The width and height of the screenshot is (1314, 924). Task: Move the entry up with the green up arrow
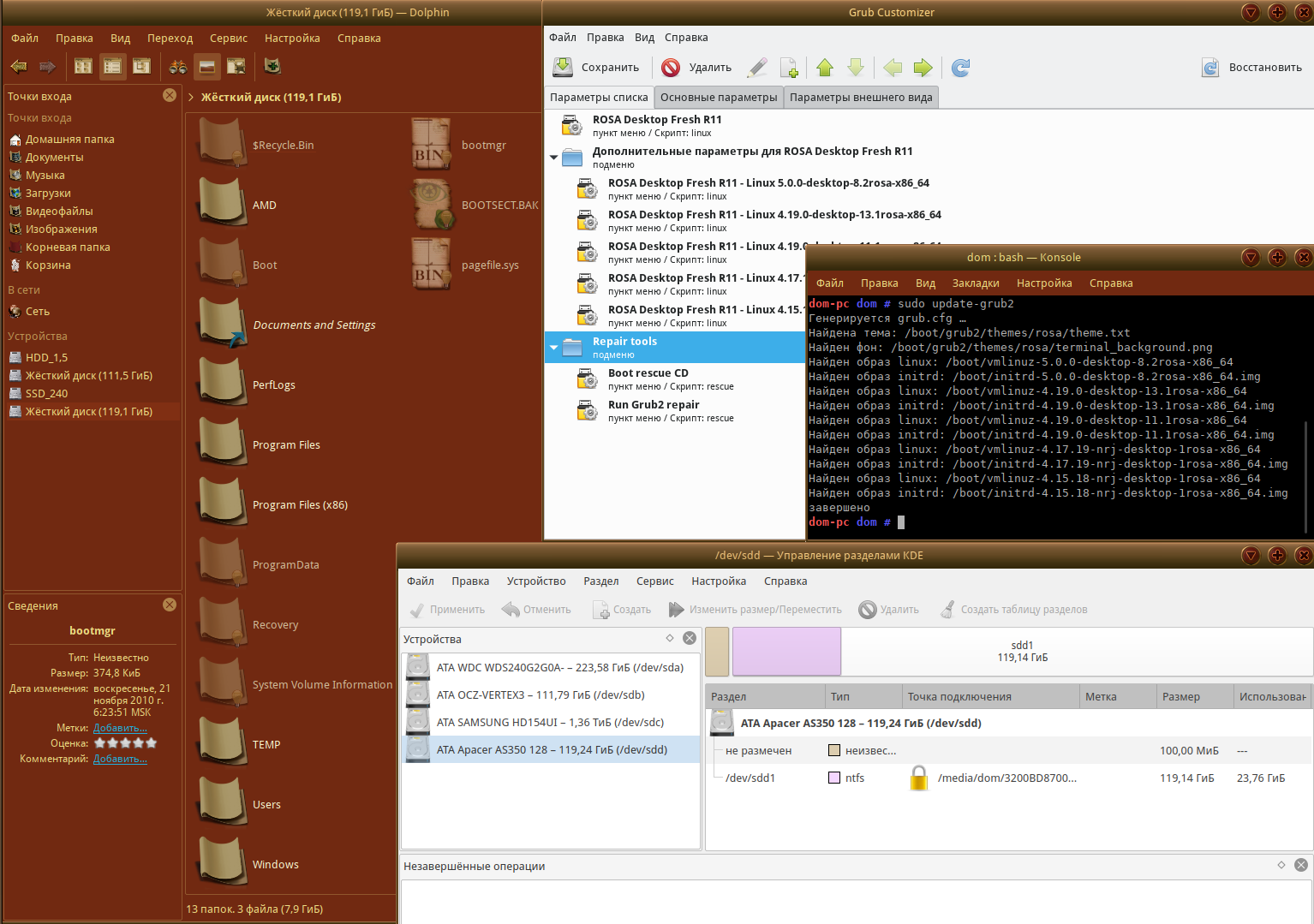825,68
